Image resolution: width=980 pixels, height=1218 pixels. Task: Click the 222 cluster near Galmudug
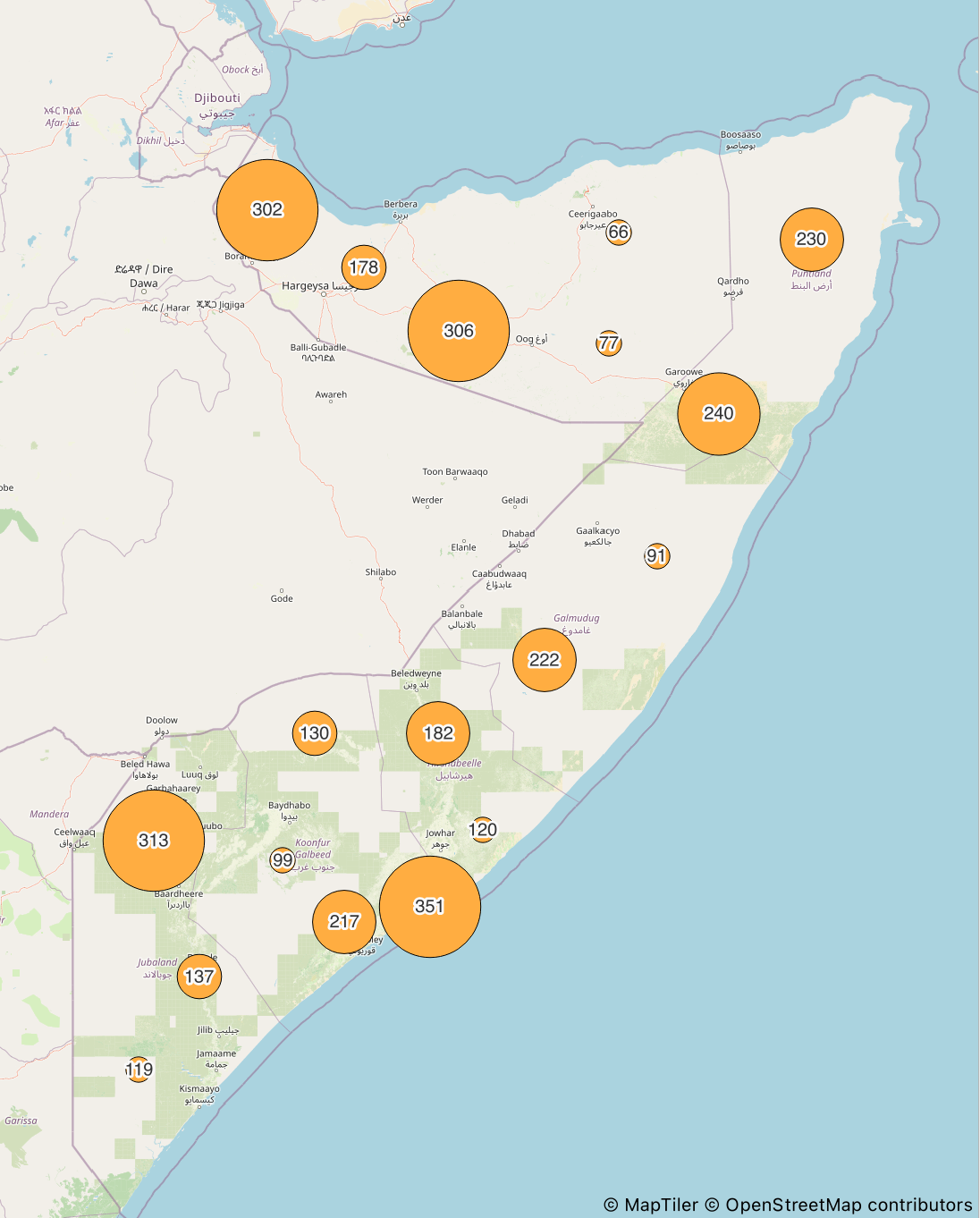click(545, 660)
